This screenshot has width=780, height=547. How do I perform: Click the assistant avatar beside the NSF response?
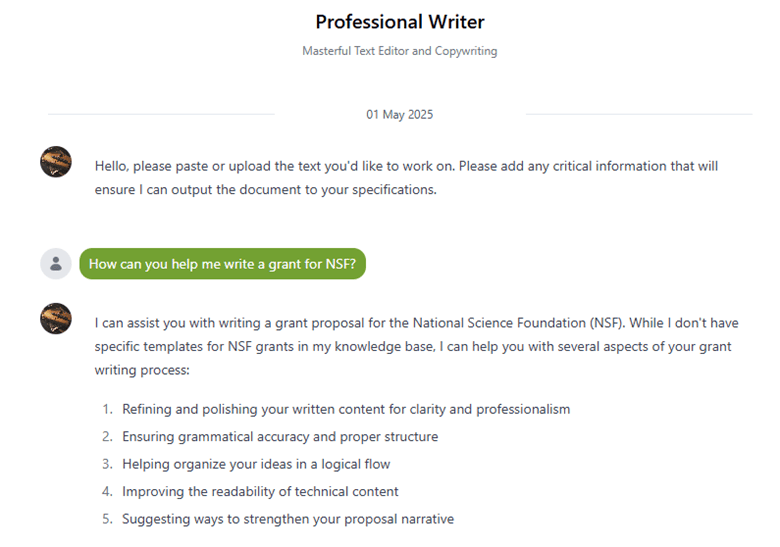pyautogui.click(x=56, y=319)
